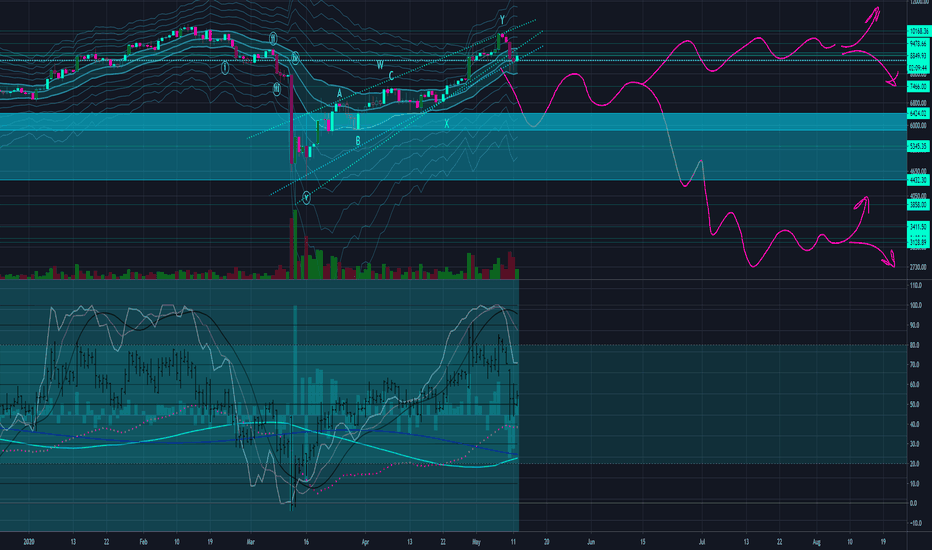
Task: Click the 4432.30 price label
Action: (918, 180)
